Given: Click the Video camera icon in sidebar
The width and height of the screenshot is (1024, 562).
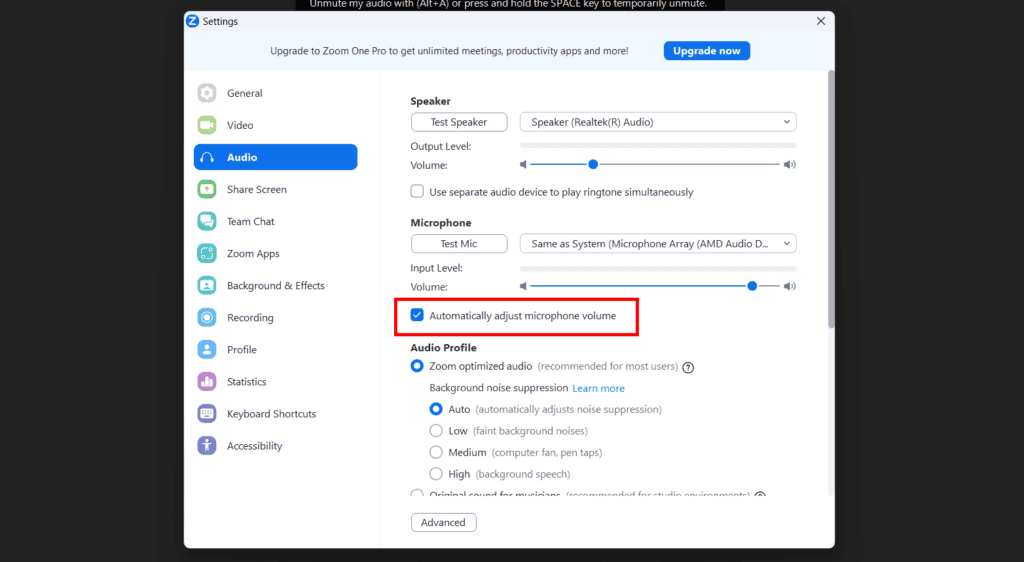Looking at the screenshot, I should coord(207,125).
